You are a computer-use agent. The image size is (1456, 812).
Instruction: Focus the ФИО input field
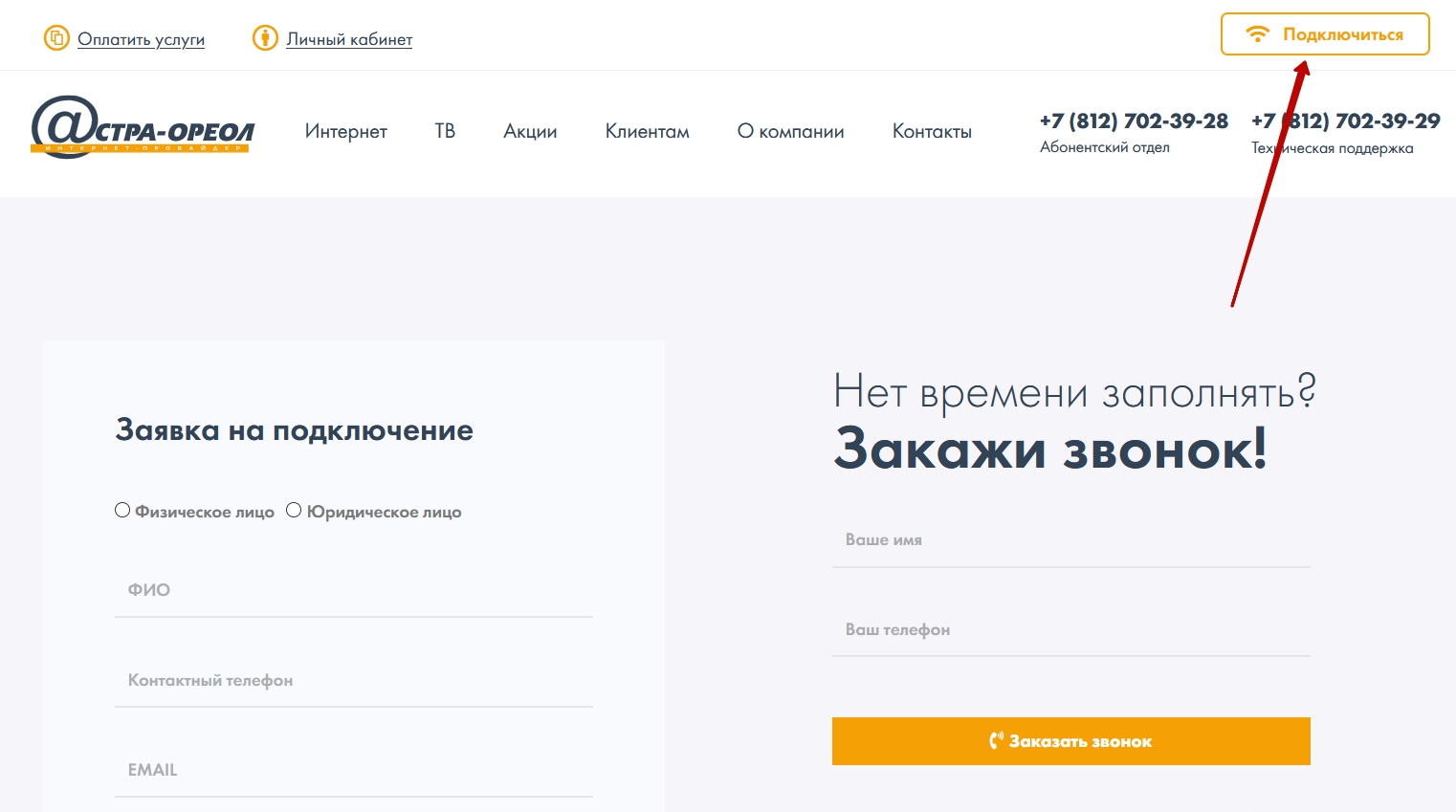click(x=354, y=590)
